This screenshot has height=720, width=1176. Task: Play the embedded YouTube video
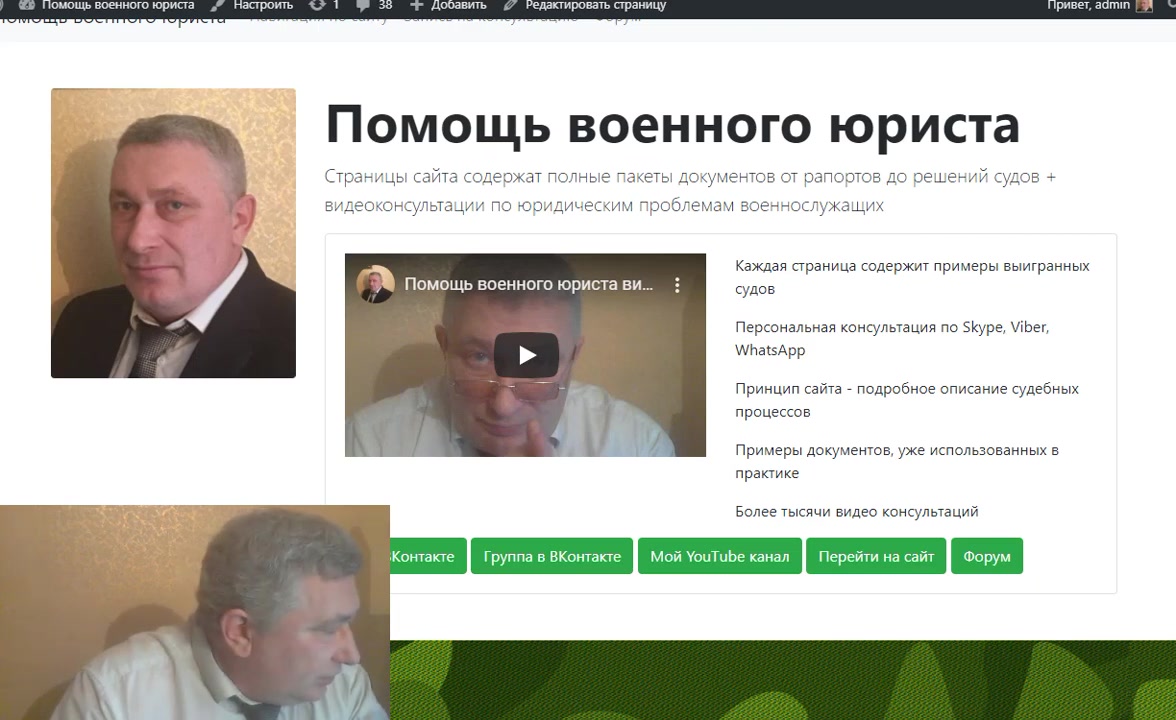[526, 355]
